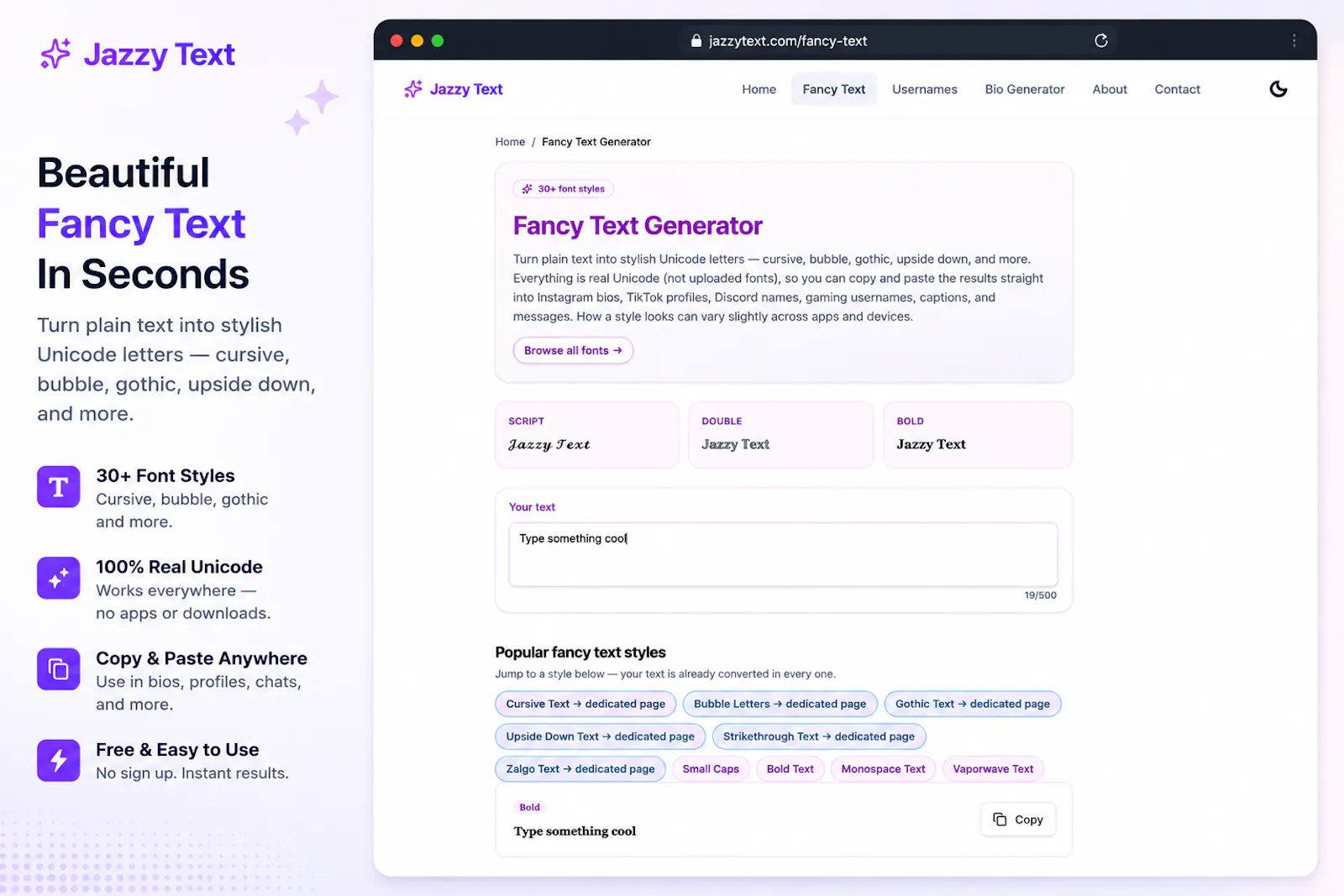Click the Jazzy Text sparkle logo in the site header
The image size is (1344, 896).
click(413, 89)
